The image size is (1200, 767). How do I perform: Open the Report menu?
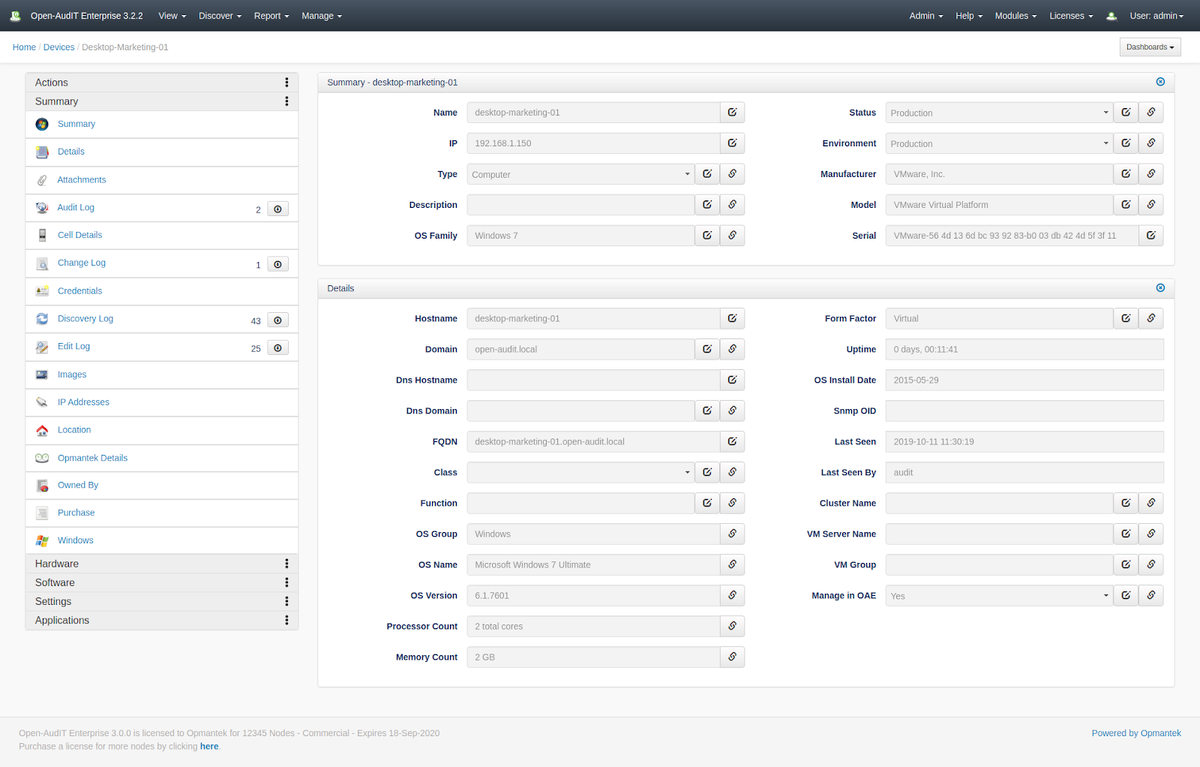(271, 16)
